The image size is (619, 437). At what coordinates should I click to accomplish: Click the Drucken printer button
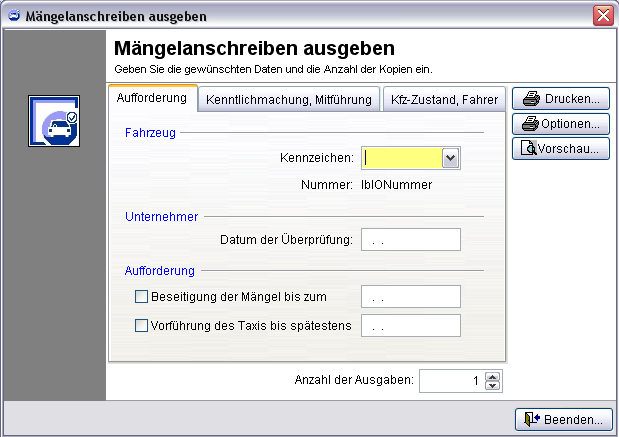click(561, 99)
